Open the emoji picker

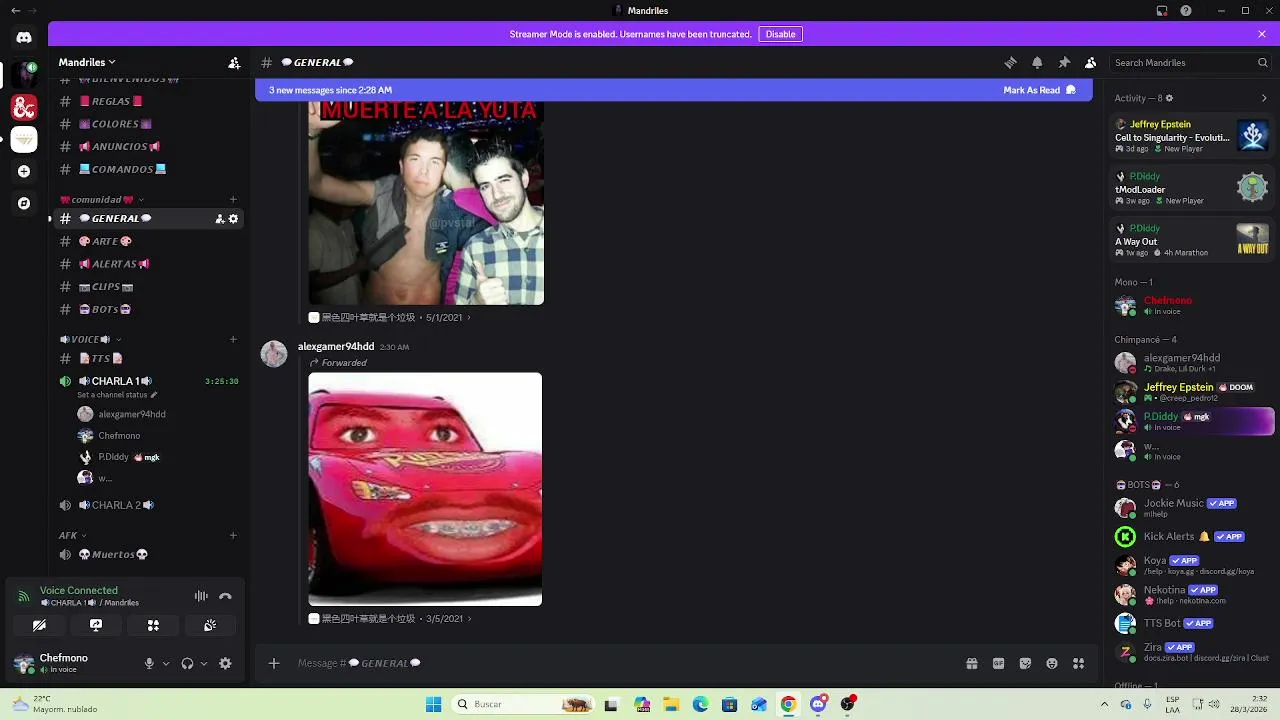1052,663
